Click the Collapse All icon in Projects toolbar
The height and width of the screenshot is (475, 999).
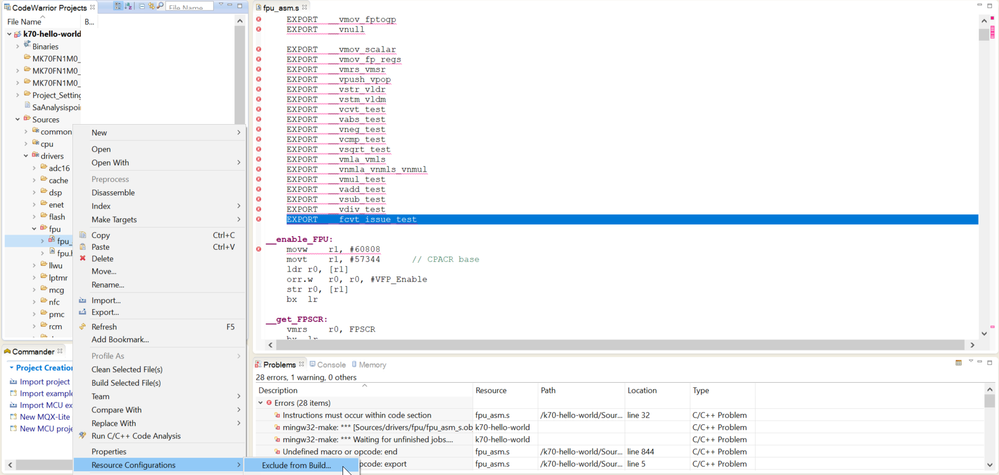142,6
